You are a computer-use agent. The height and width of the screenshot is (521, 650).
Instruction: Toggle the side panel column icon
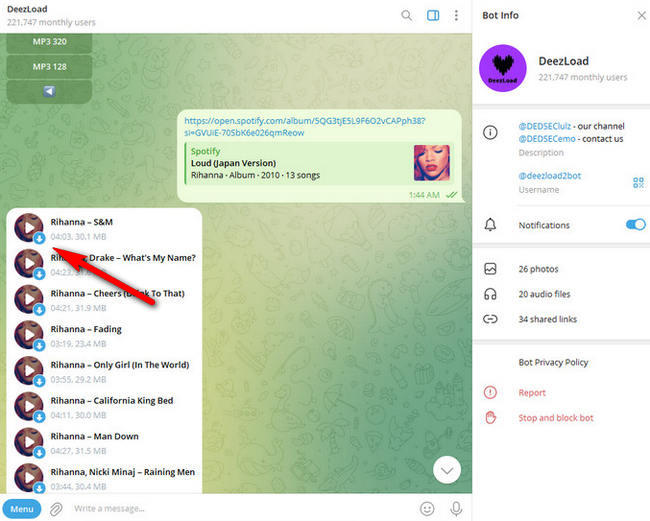pos(433,16)
